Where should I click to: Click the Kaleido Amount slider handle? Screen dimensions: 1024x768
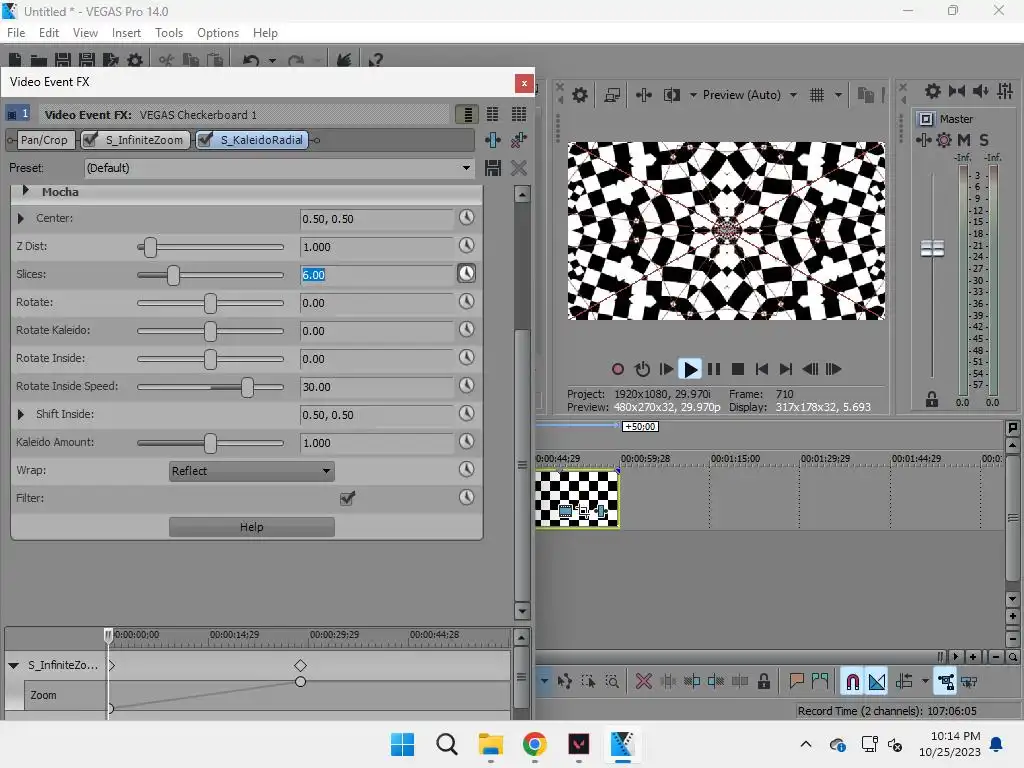pyautogui.click(x=210, y=443)
